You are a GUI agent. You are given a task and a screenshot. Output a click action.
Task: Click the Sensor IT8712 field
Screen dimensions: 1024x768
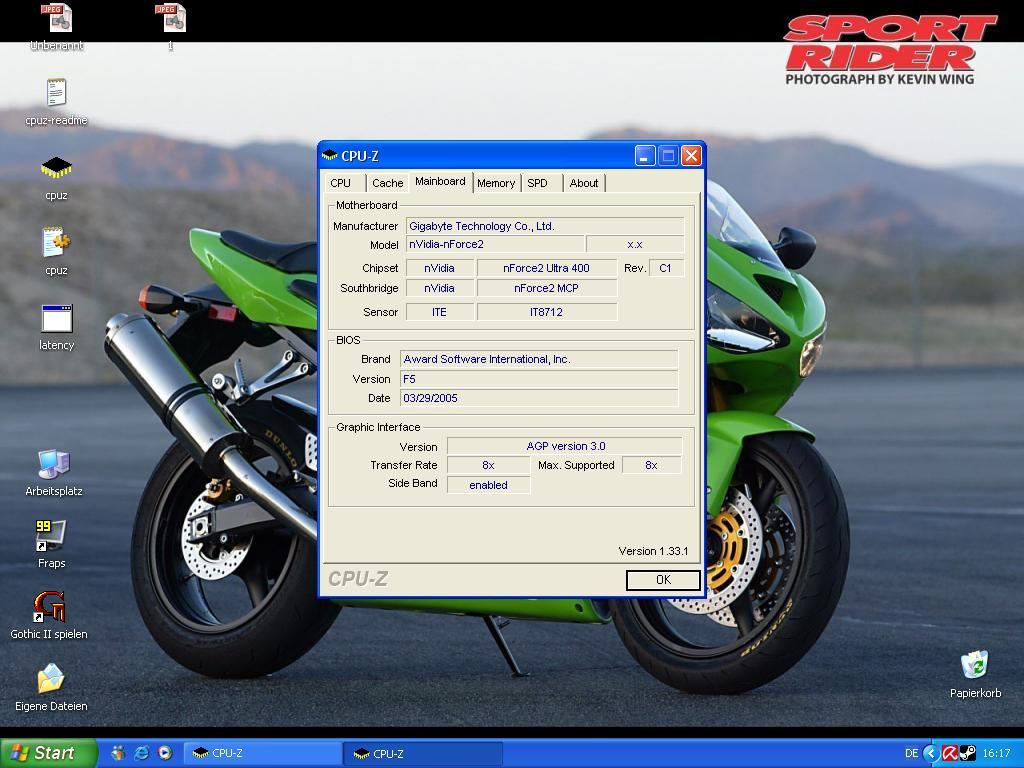[547, 312]
